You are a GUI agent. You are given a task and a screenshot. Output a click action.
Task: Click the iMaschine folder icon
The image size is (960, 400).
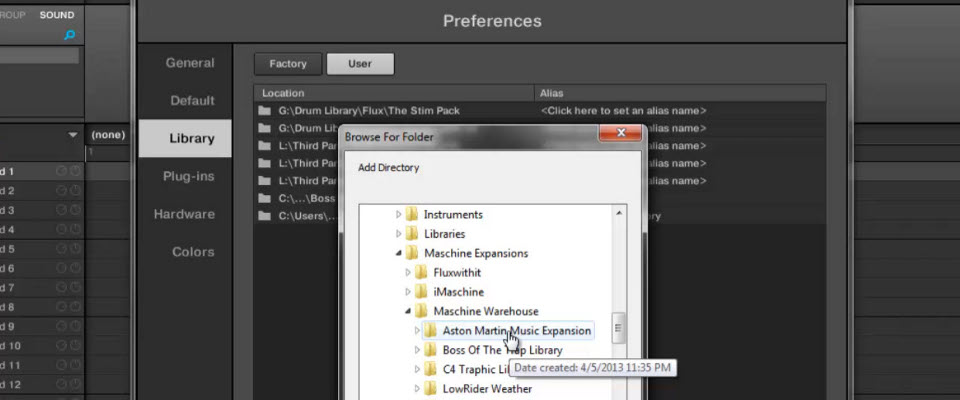[421, 292]
